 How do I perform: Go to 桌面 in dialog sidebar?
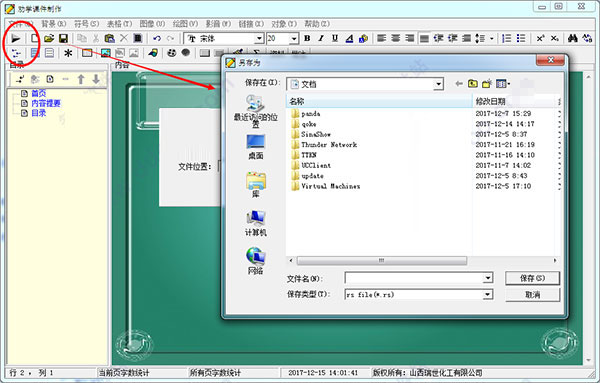[x=256, y=147]
